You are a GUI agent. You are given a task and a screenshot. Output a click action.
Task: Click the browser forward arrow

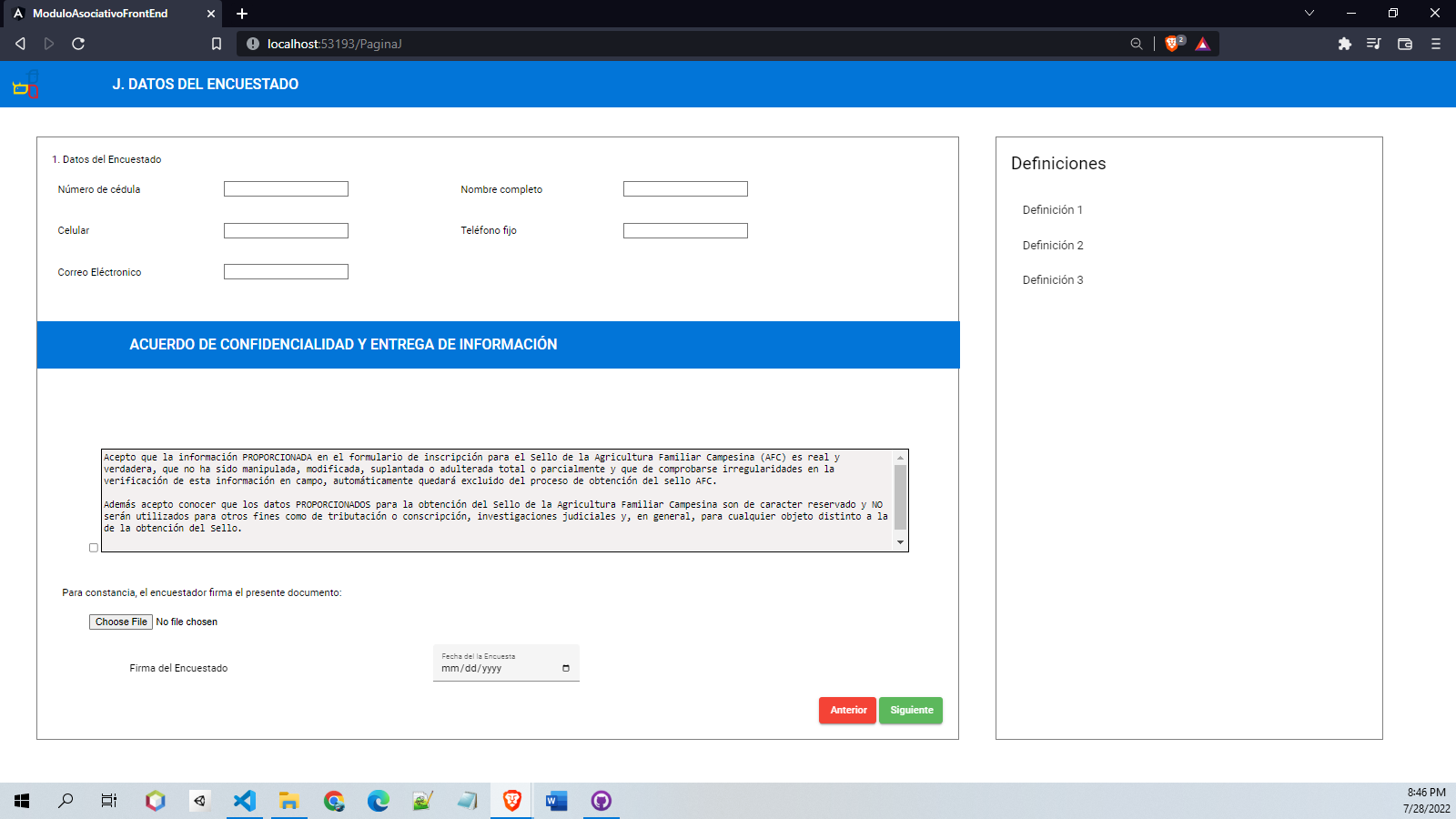(49, 44)
